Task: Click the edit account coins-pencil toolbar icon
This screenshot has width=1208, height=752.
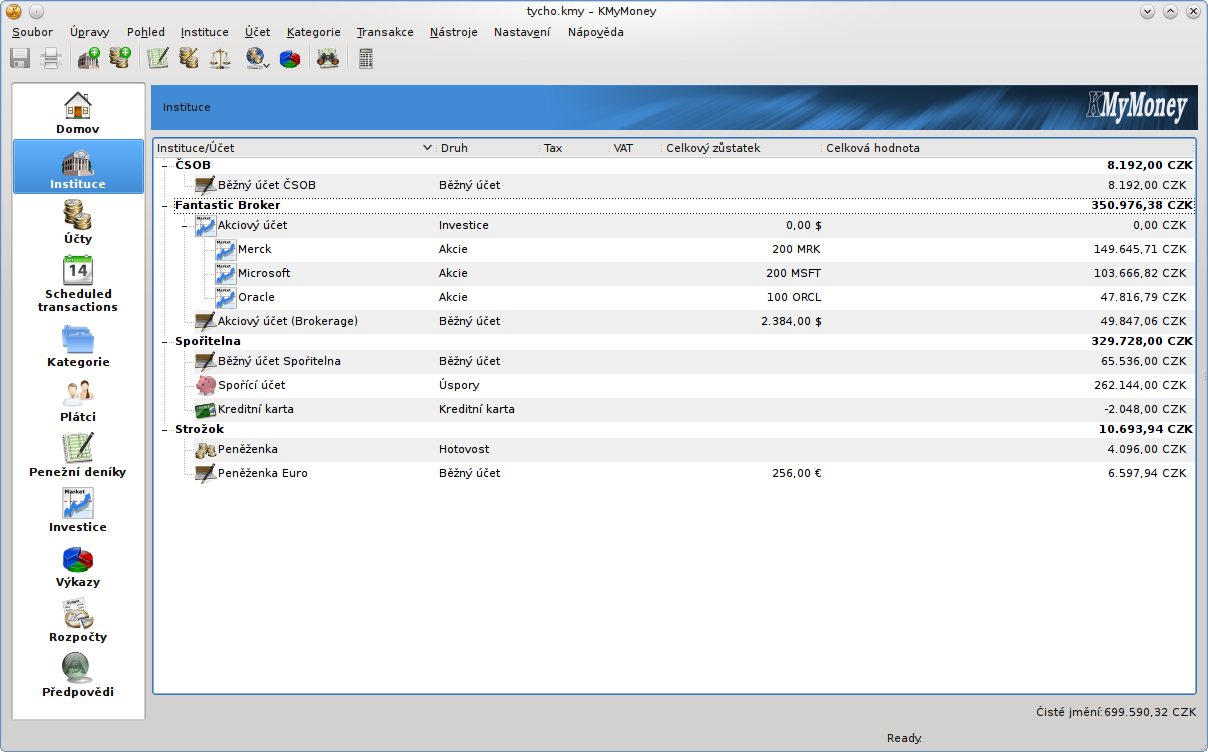Action: tap(189, 58)
